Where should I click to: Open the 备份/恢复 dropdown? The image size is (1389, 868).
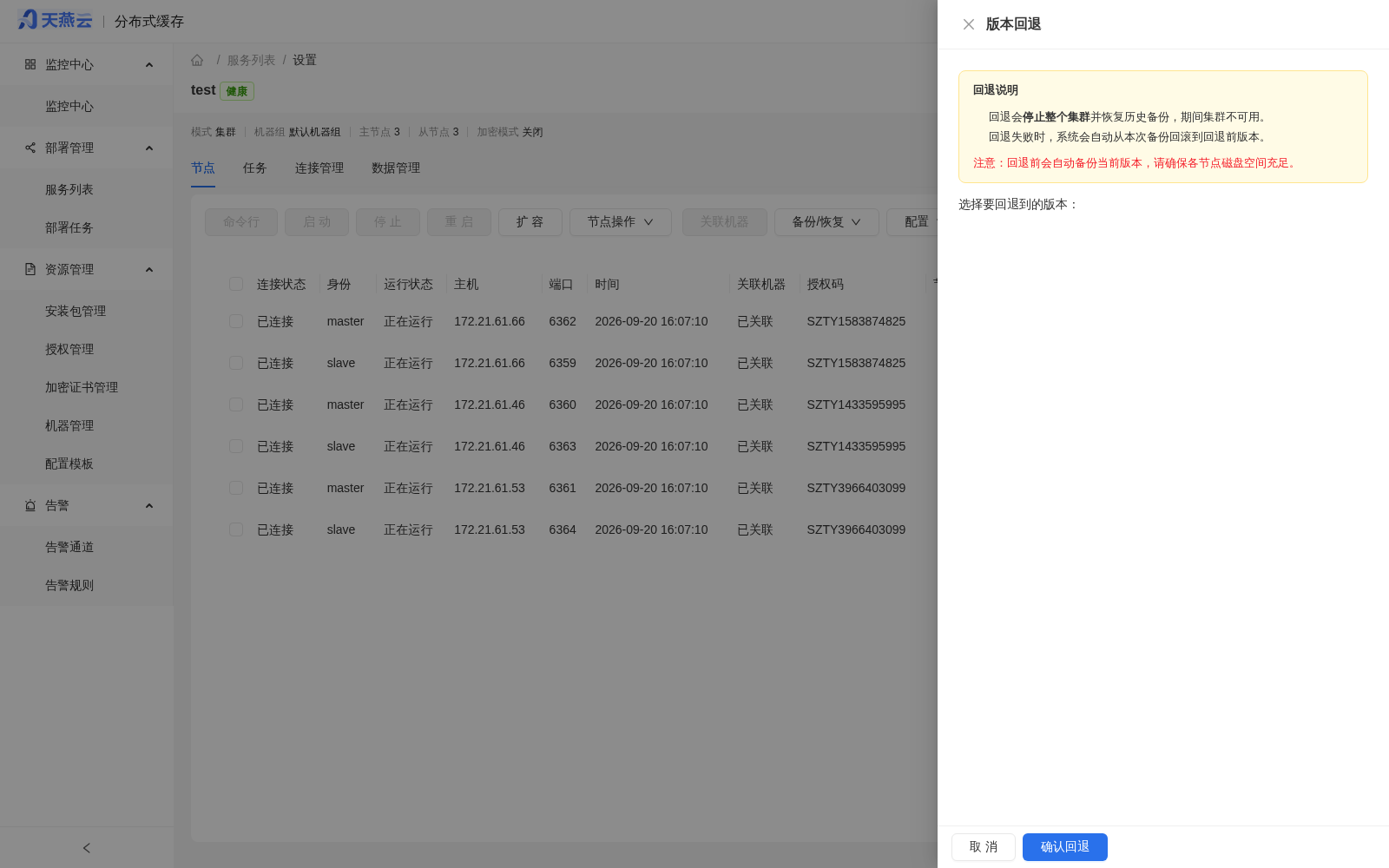(x=826, y=222)
